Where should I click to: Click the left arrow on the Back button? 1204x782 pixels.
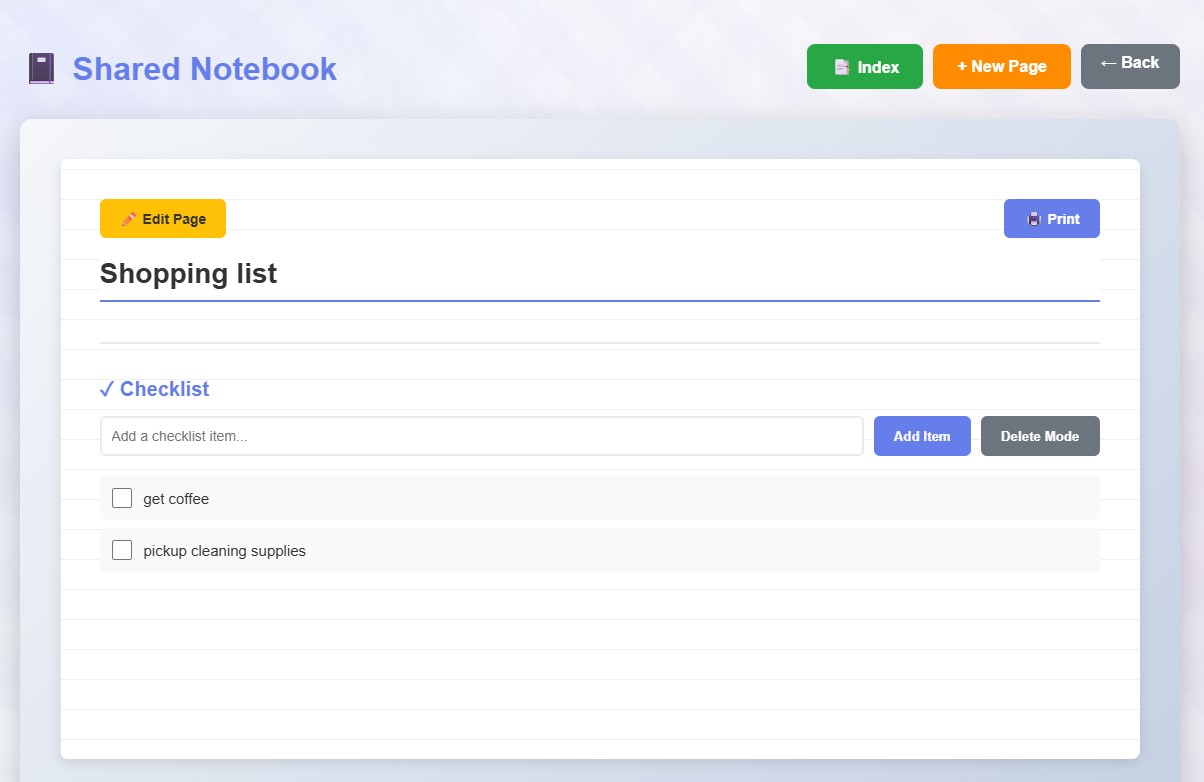(x=1108, y=63)
